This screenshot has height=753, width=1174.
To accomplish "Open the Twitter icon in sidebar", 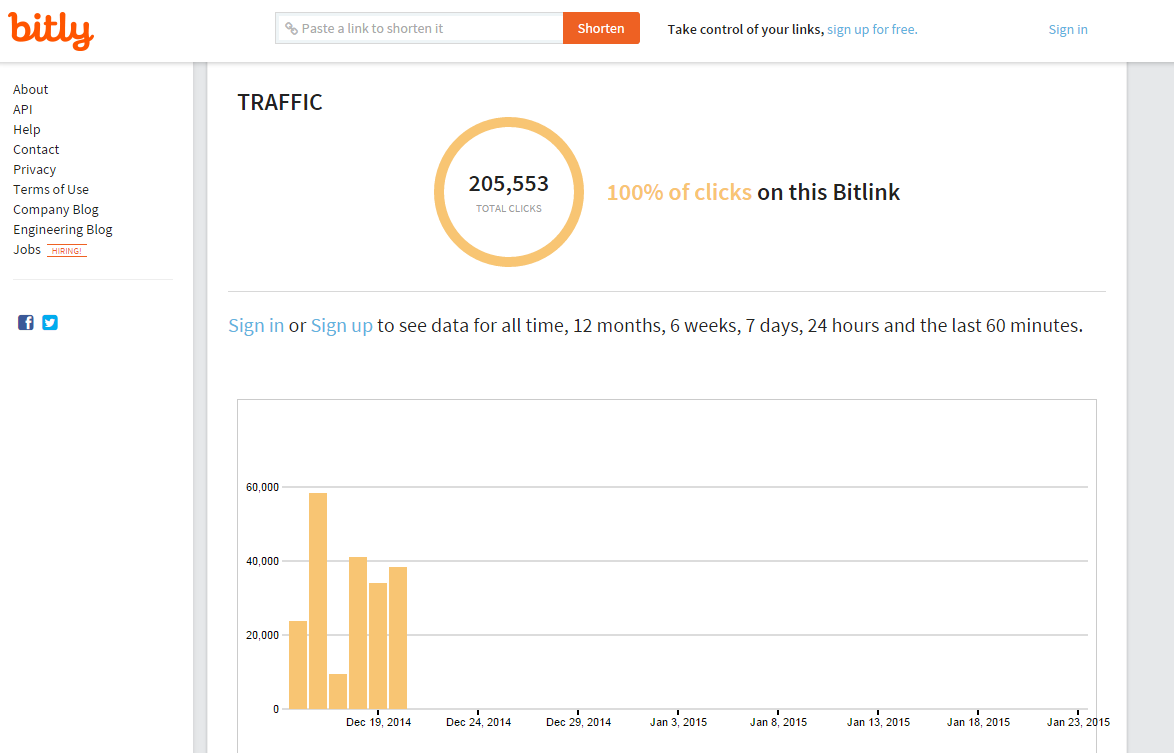I will [x=50, y=322].
